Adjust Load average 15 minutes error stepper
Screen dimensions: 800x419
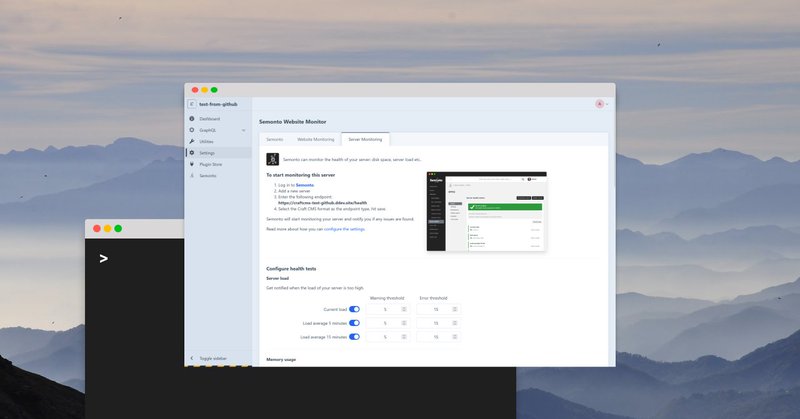tap(454, 337)
